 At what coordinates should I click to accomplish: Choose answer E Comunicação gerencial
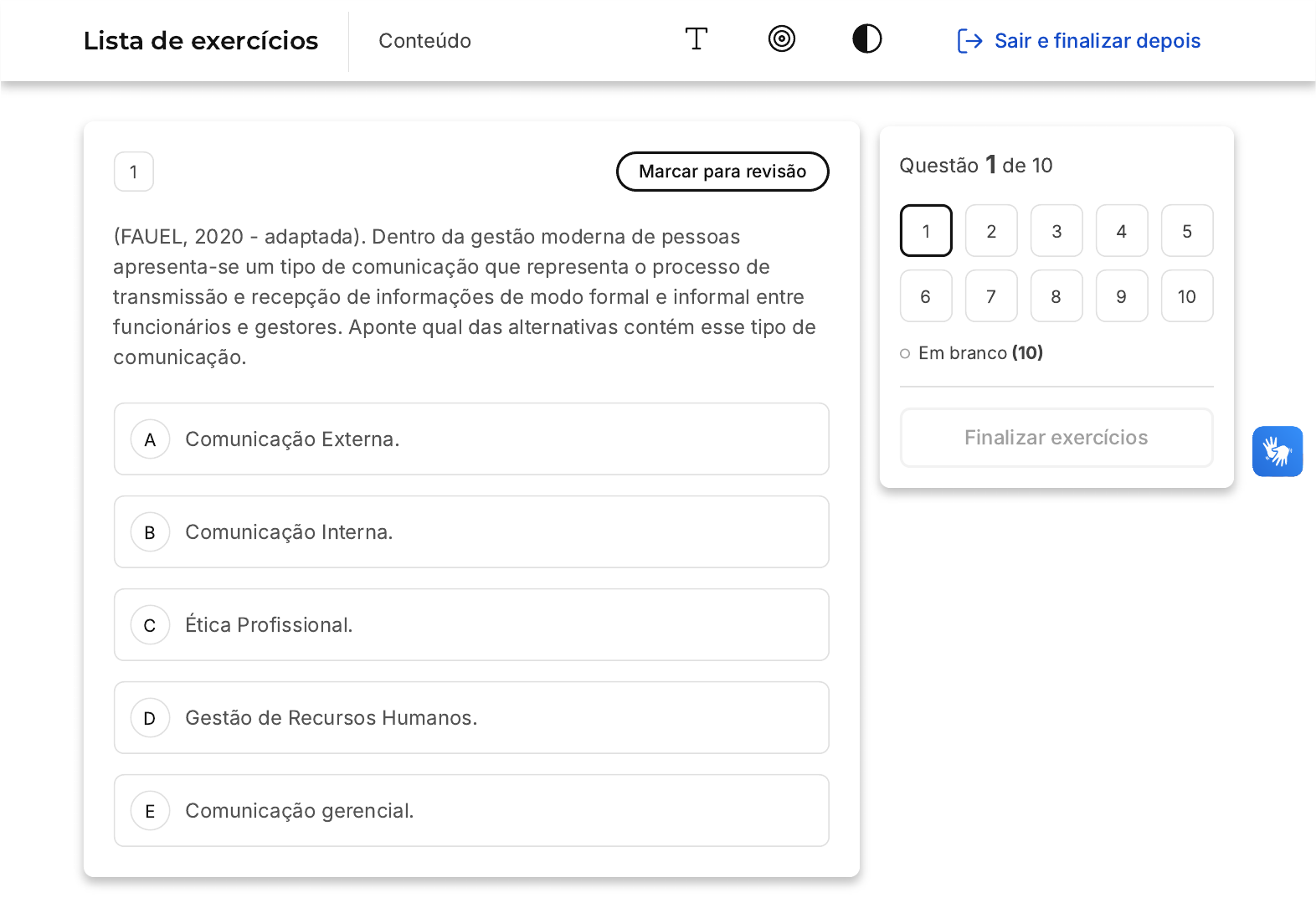pos(471,811)
